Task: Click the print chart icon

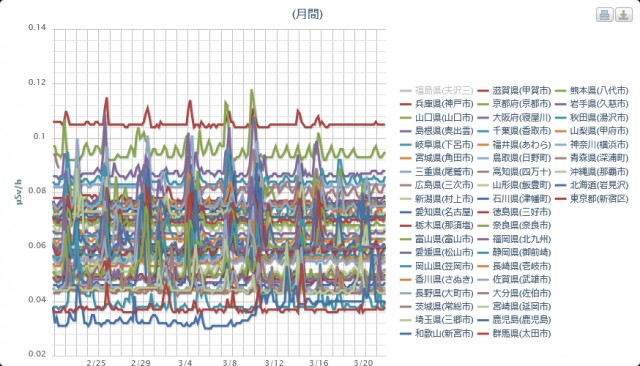Action: coord(604,15)
